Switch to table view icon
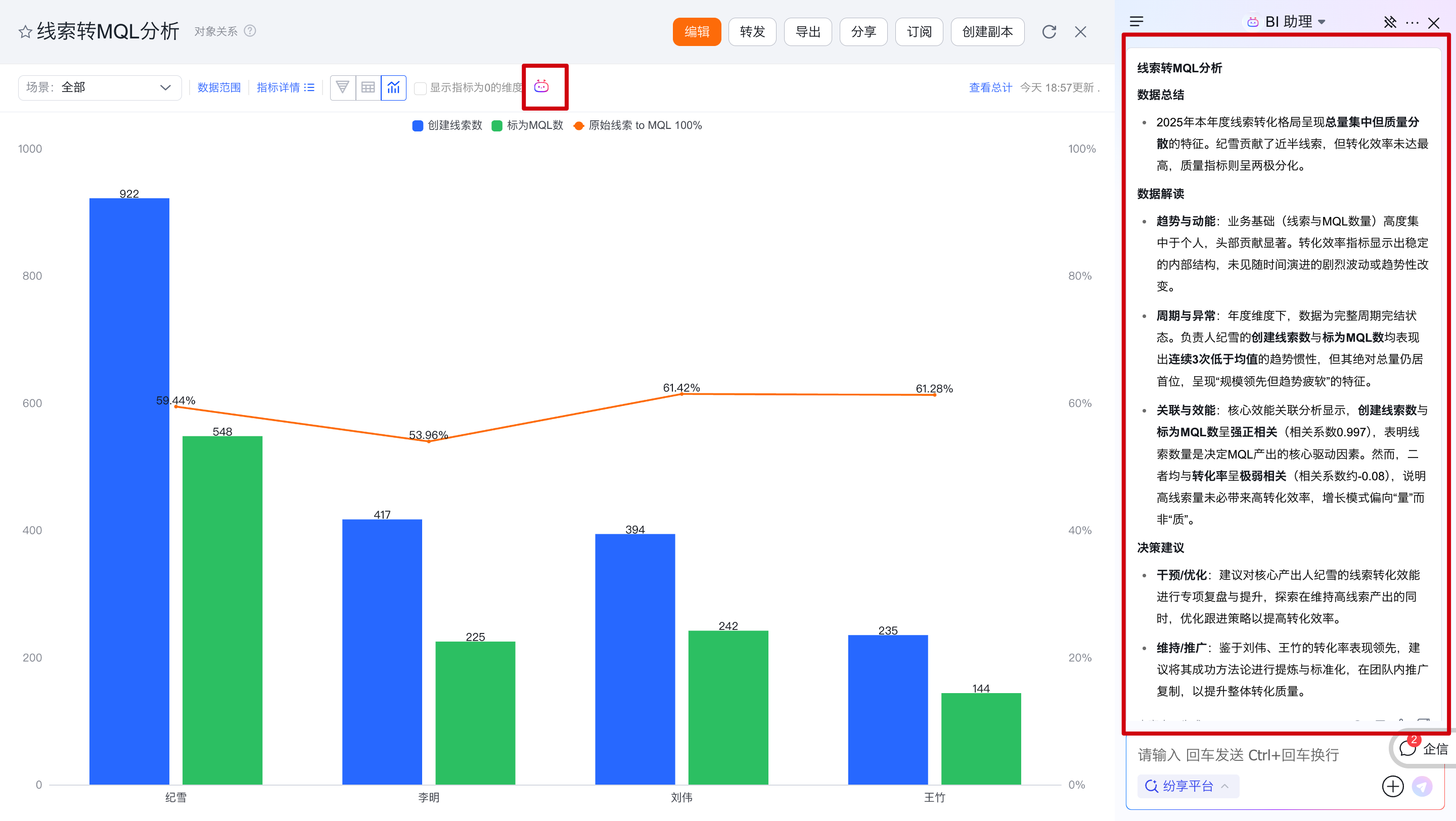1456x821 pixels. coord(368,87)
